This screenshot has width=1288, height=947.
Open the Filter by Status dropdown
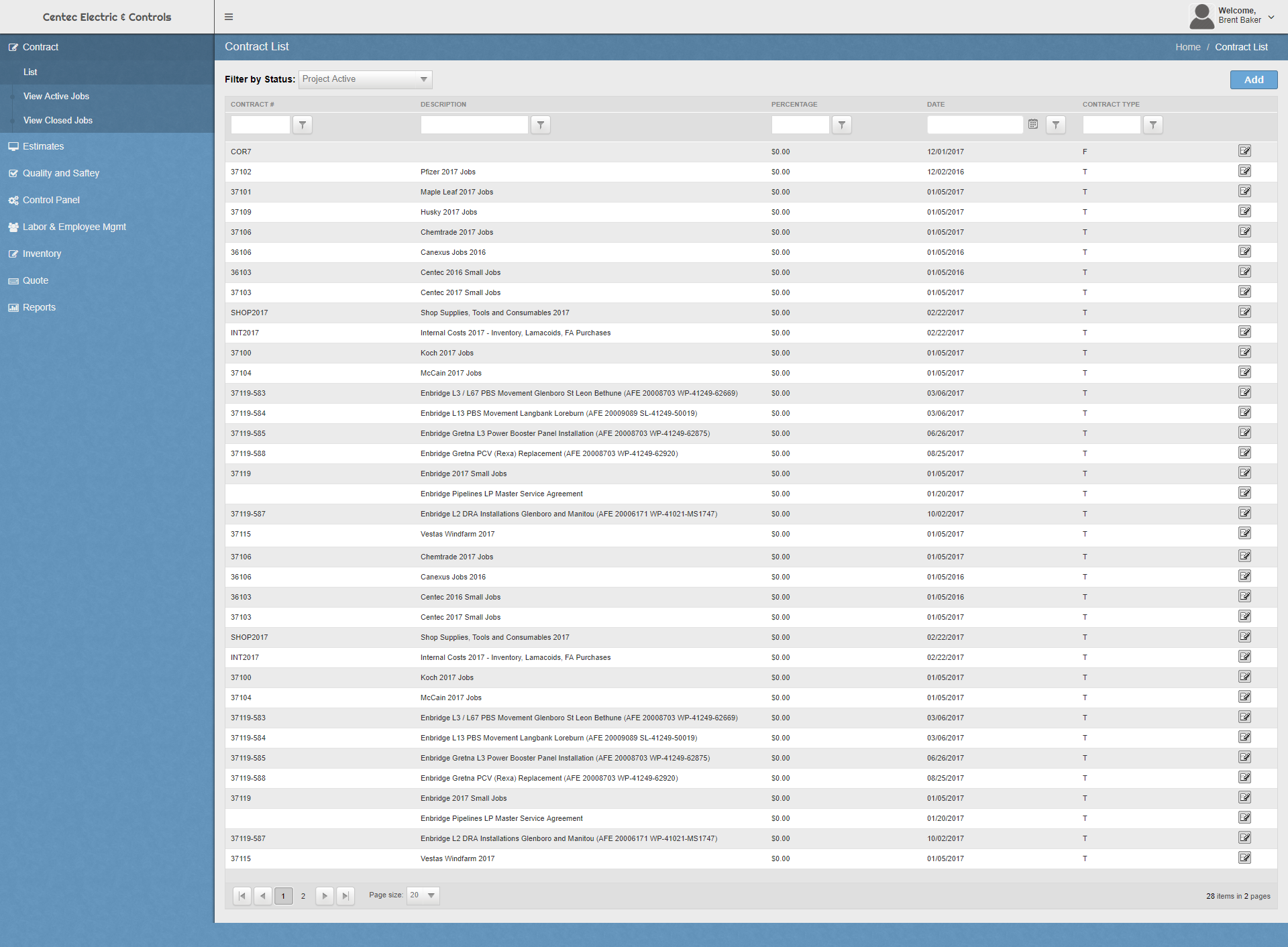365,79
